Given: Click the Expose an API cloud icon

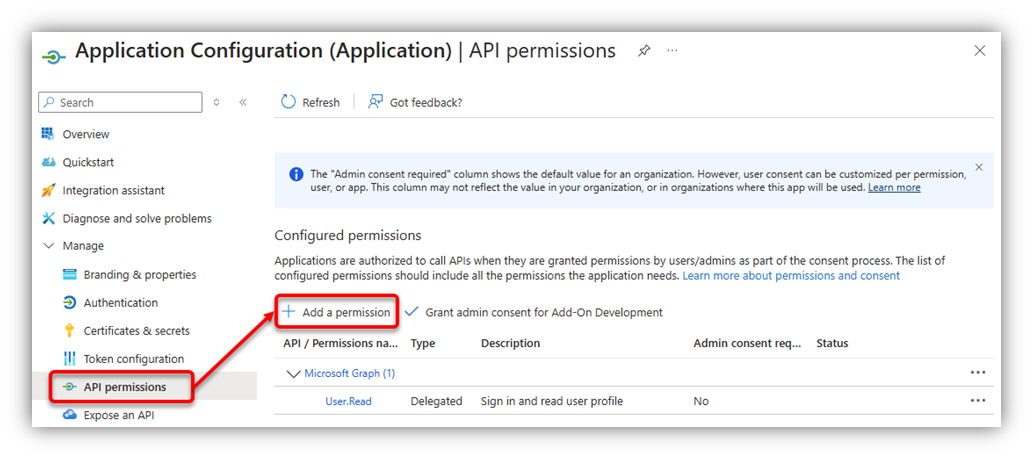Looking at the screenshot, I should point(69,416).
